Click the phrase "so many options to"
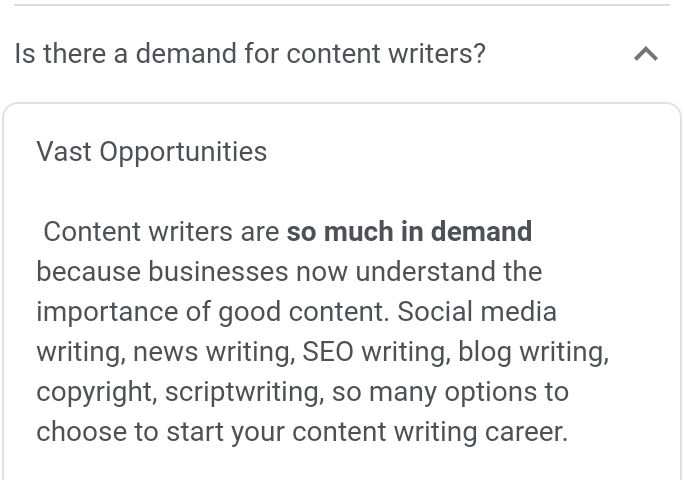The width and height of the screenshot is (684, 480). (x=450, y=392)
